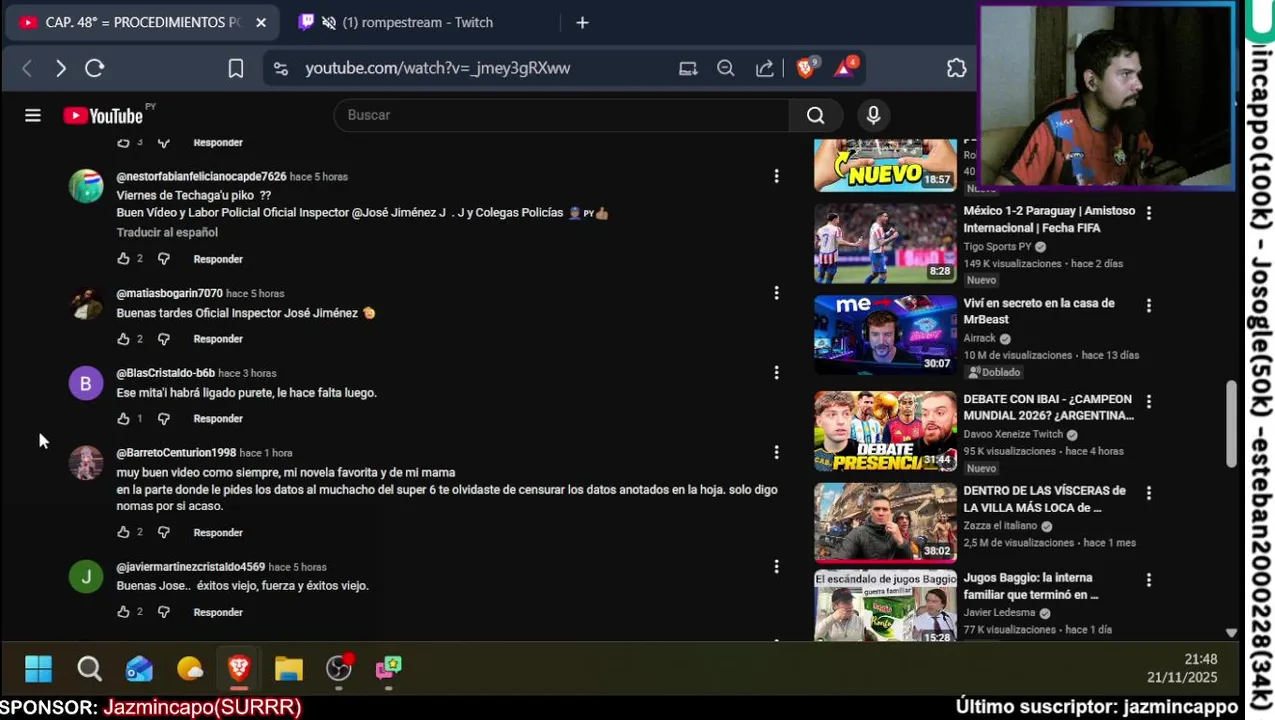The height and width of the screenshot is (720, 1275).
Task: Click the zoom magnifier icon in address bar
Action: point(726,68)
